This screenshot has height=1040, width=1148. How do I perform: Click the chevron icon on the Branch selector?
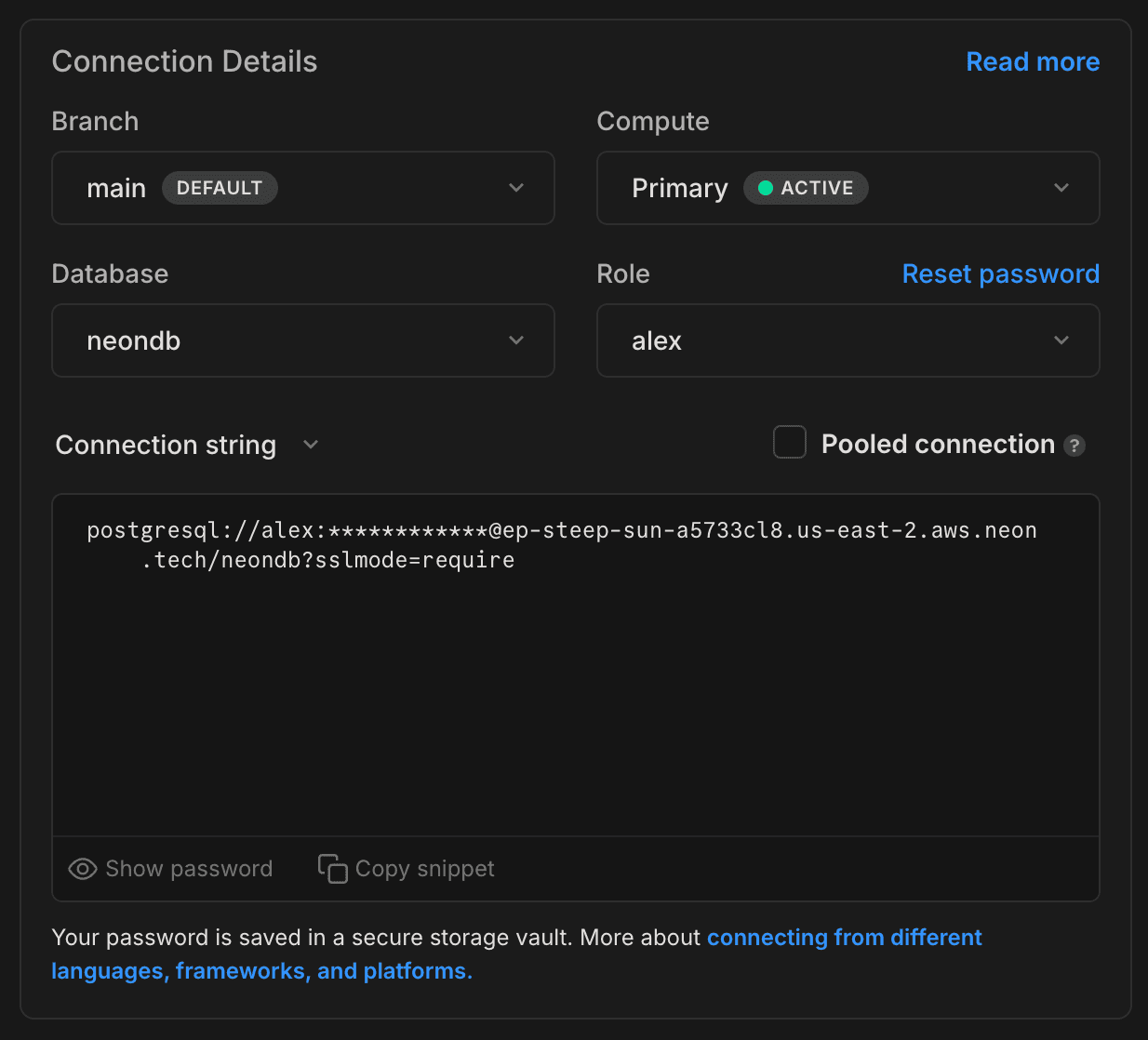516,188
